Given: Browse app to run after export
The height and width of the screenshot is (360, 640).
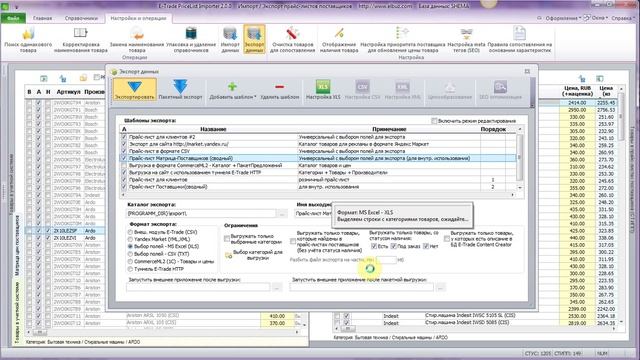Looking at the screenshot, I should click(x=277, y=288).
